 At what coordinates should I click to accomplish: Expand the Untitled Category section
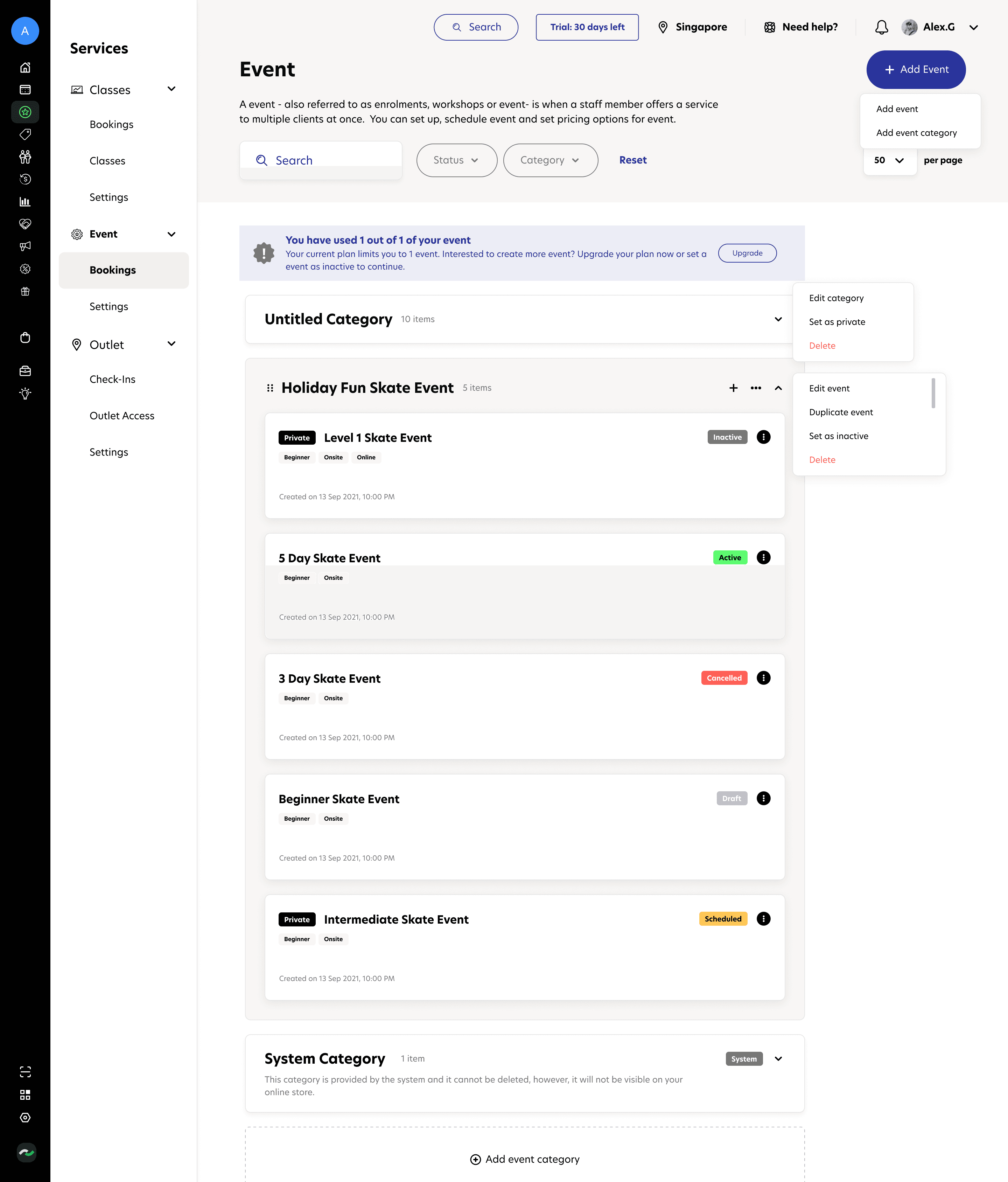click(778, 319)
